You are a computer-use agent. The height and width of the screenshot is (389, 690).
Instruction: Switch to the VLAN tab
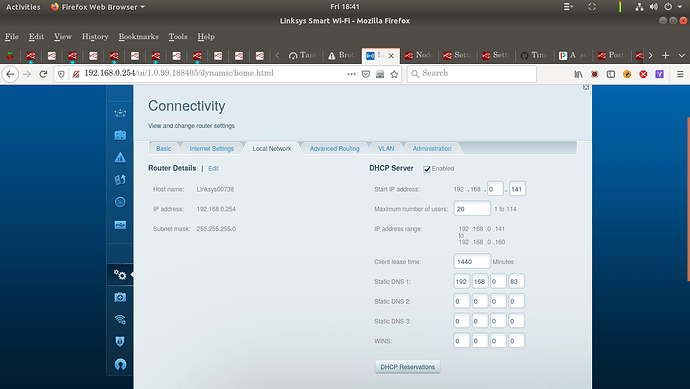(386, 149)
